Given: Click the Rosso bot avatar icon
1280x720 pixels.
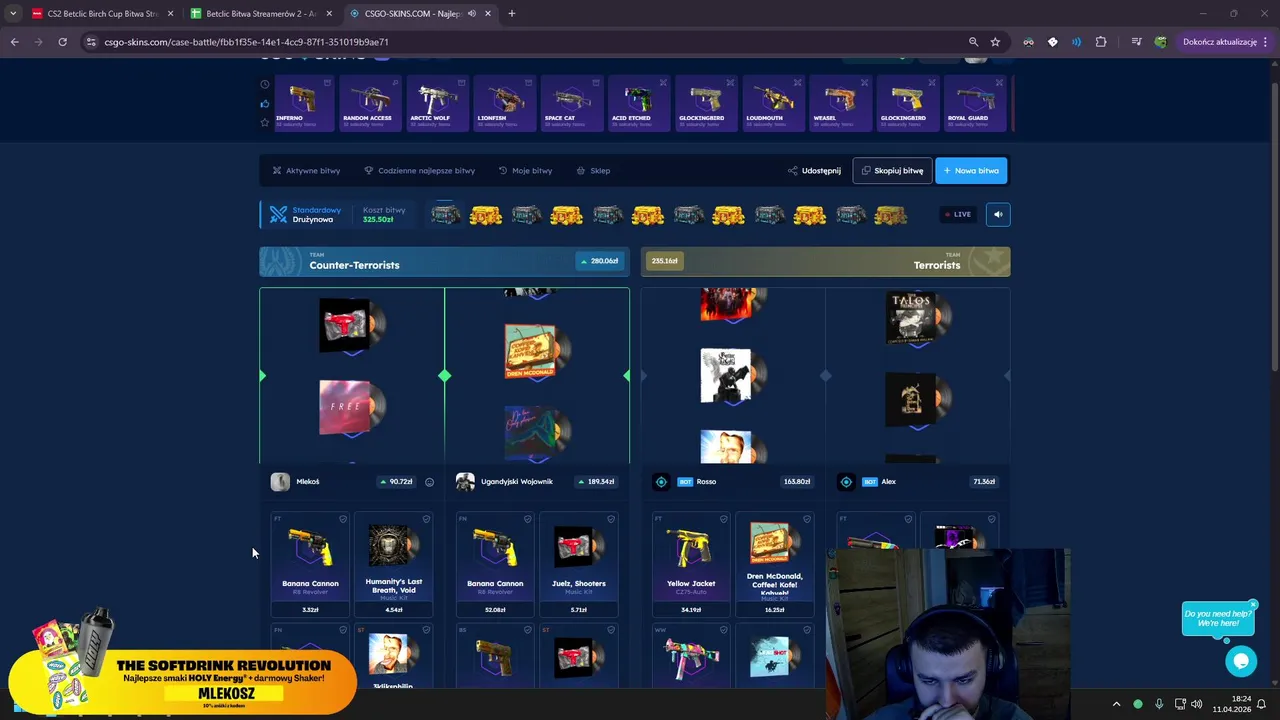Looking at the screenshot, I should pyautogui.click(x=661, y=482).
